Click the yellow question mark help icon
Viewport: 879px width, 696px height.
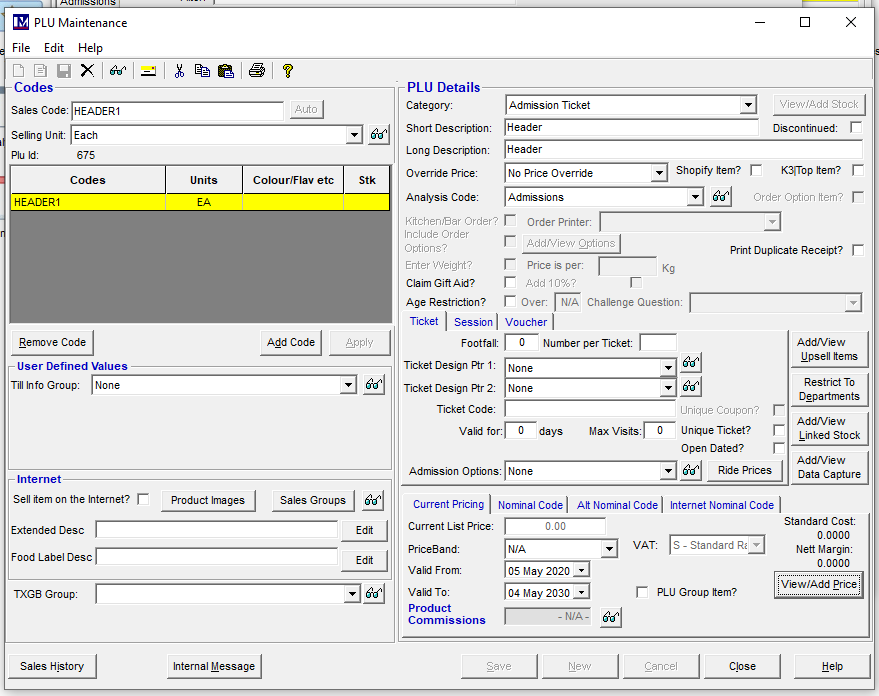[287, 70]
